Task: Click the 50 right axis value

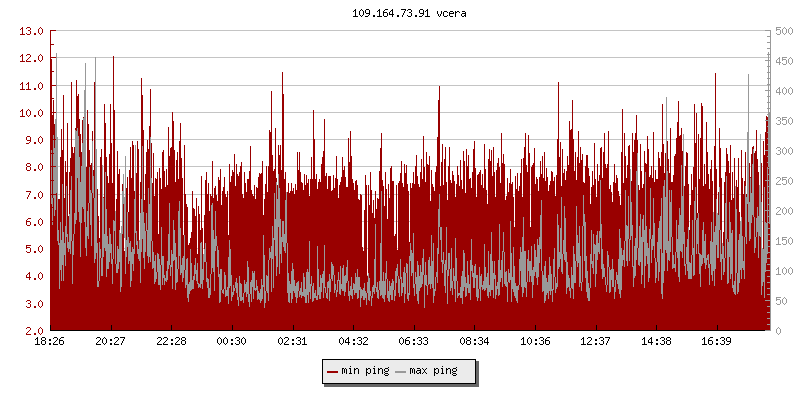Action: pos(780,301)
